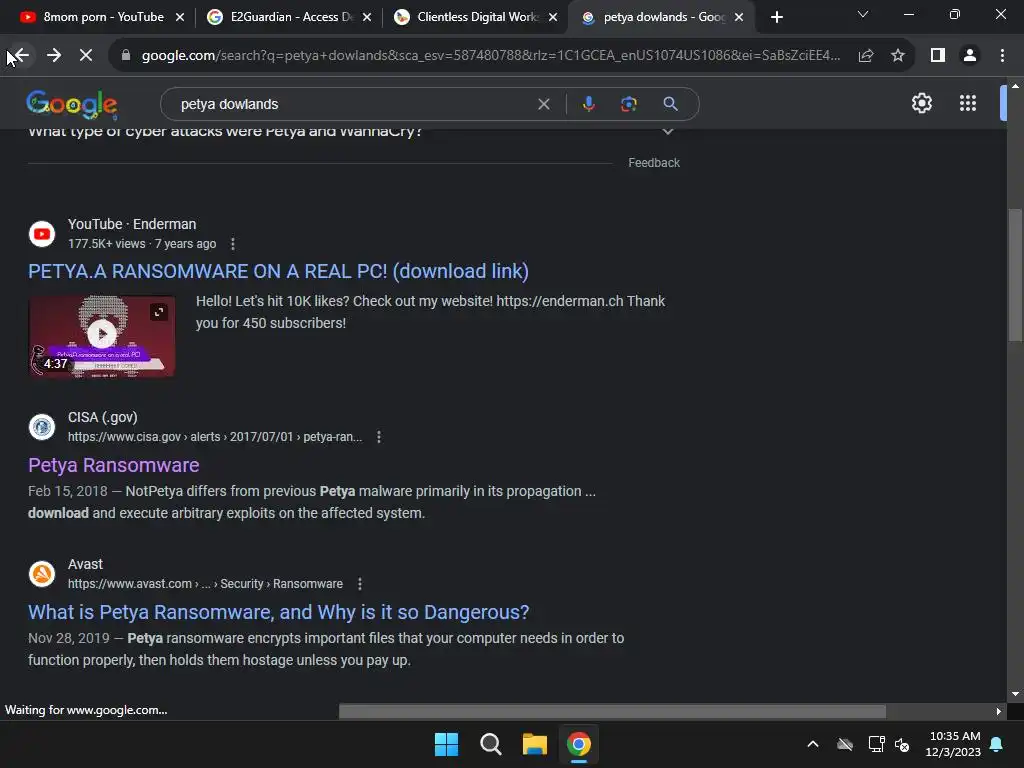
Task: Go back using browser back arrow
Action: pyautogui.click(x=21, y=56)
